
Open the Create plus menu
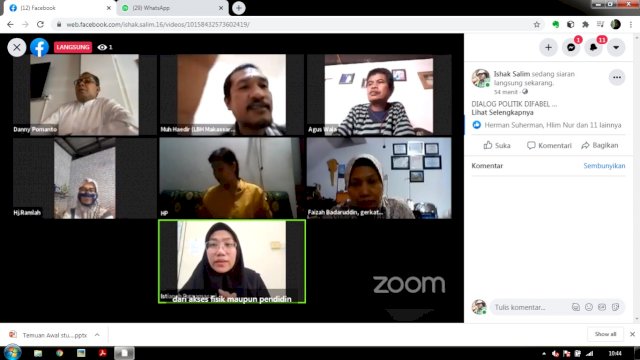(x=548, y=48)
